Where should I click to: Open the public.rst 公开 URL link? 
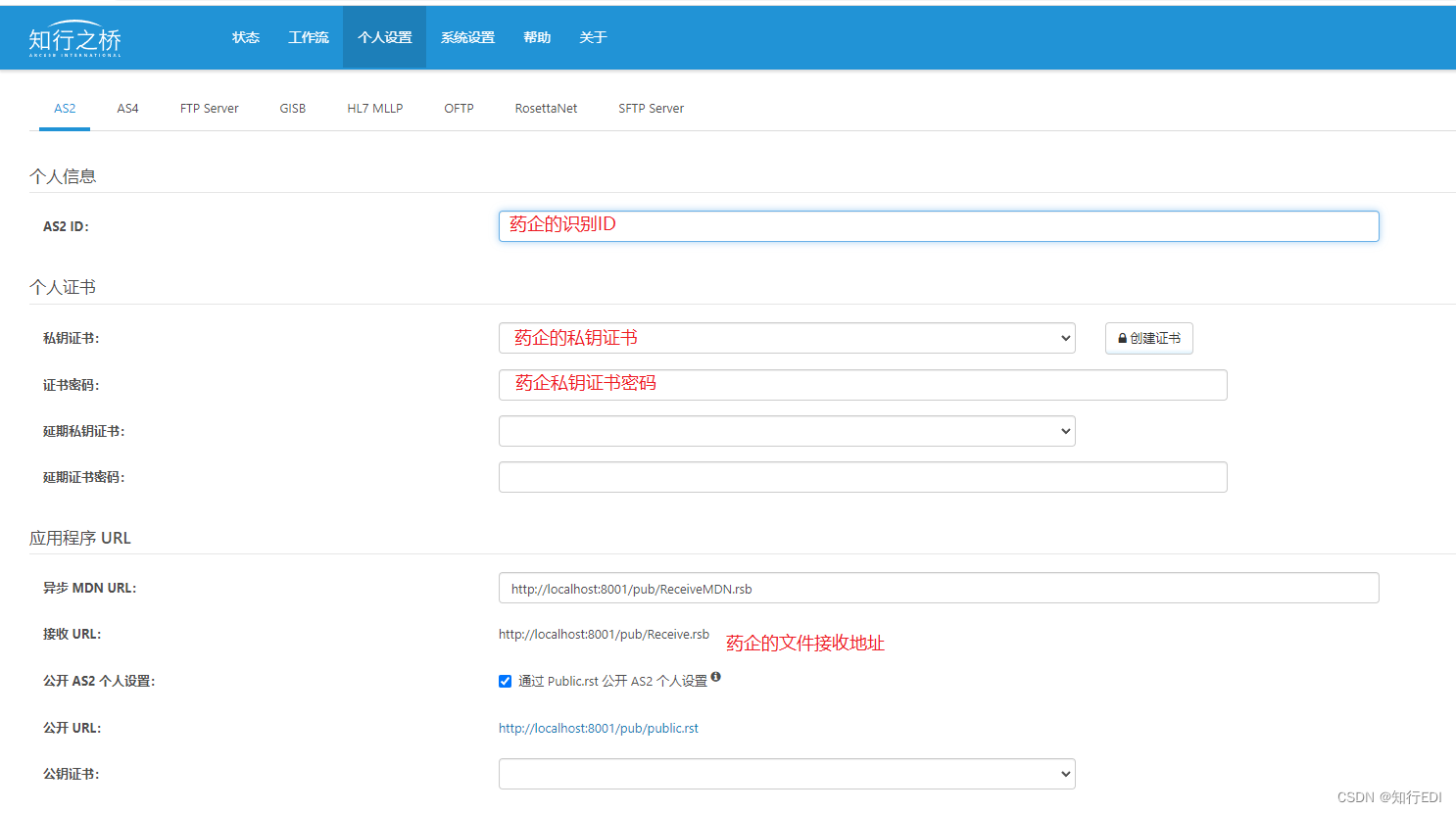[x=598, y=729]
